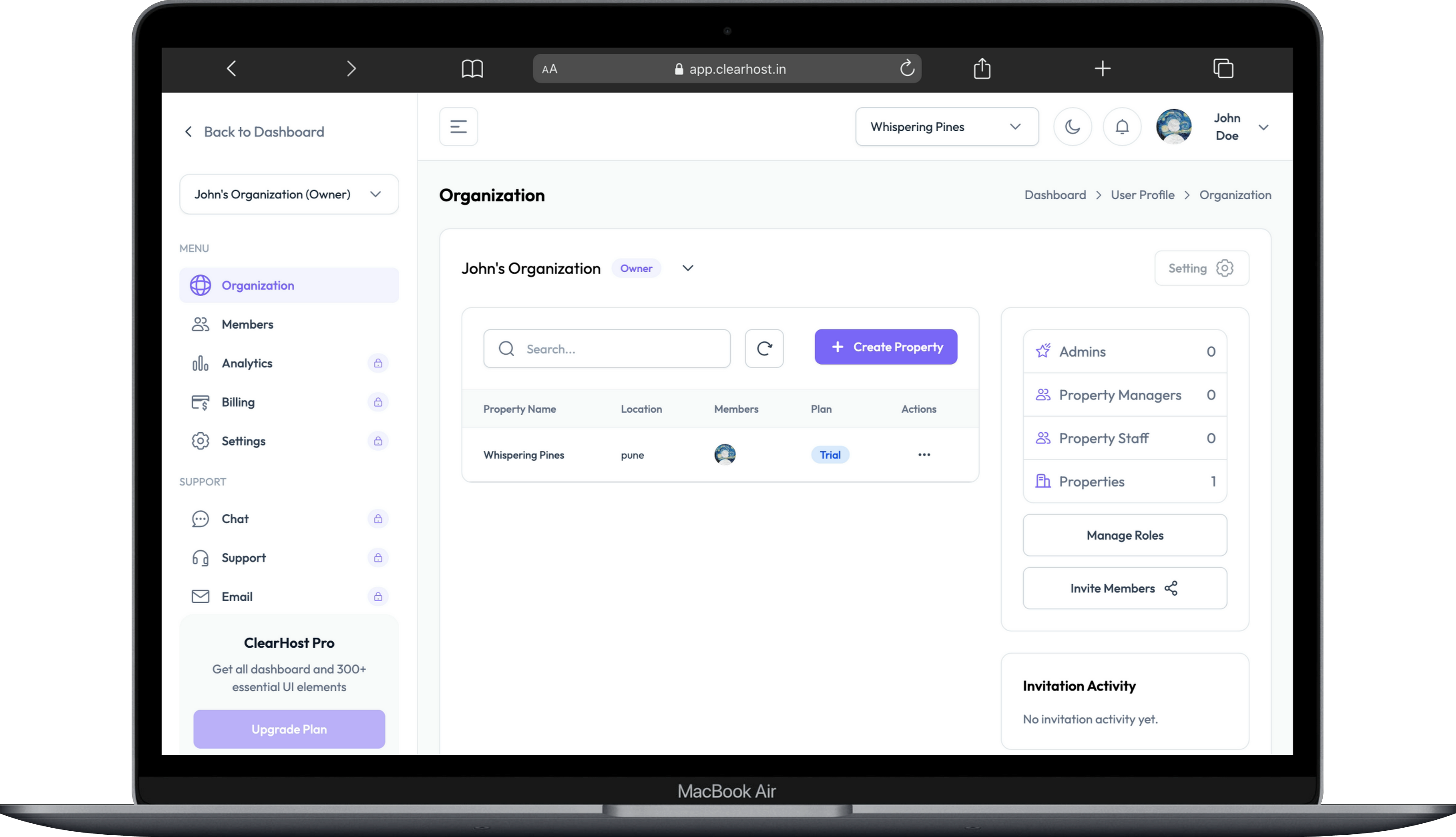
Task: Click the pune location cell
Action: [632, 455]
